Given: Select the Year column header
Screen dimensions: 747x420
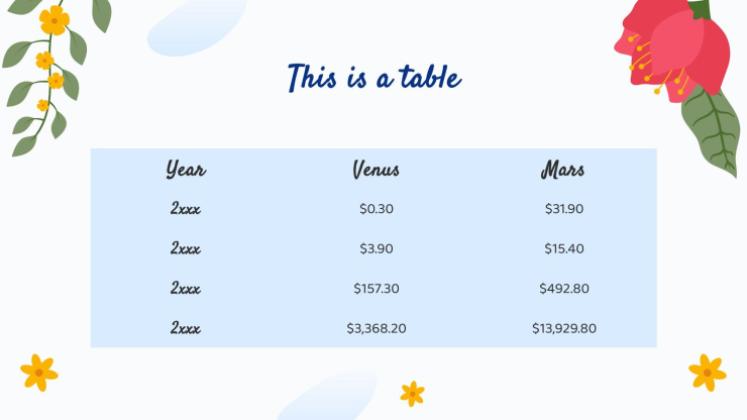Looking at the screenshot, I should [186, 170].
